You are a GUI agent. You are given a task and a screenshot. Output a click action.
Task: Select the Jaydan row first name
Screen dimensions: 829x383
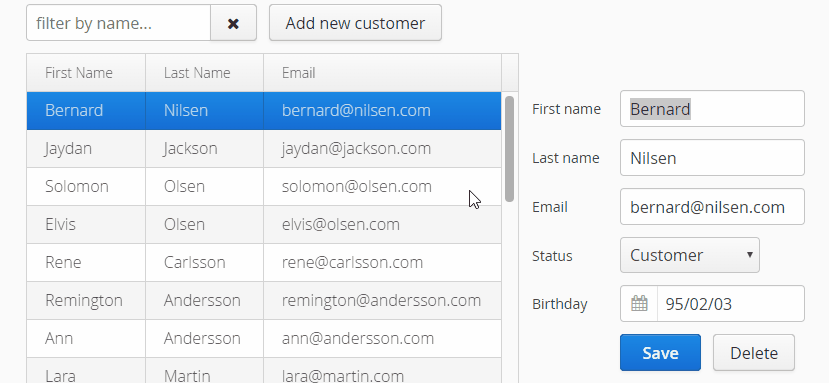[x=86, y=149]
